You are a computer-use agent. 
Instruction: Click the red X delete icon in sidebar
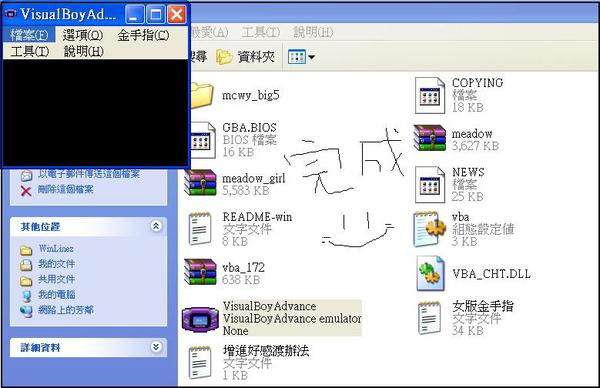pos(26,191)
